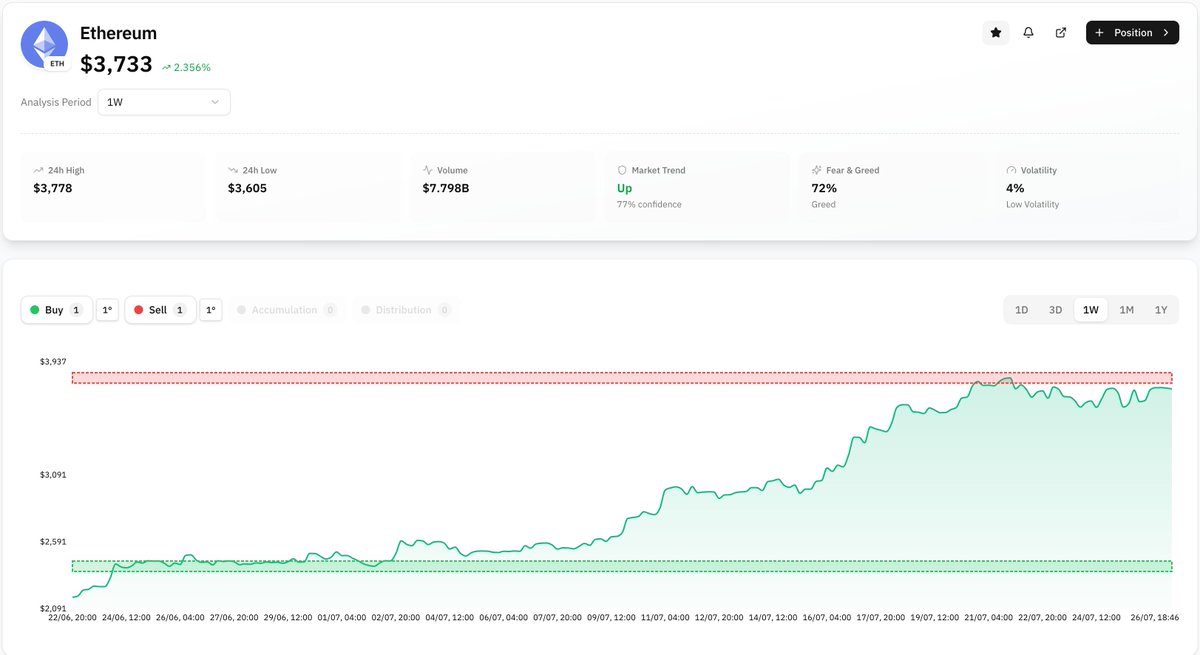Click the Volatility gauge icon
Viewport: 1200px width, 655px height.
click(x=1011, y=170)
